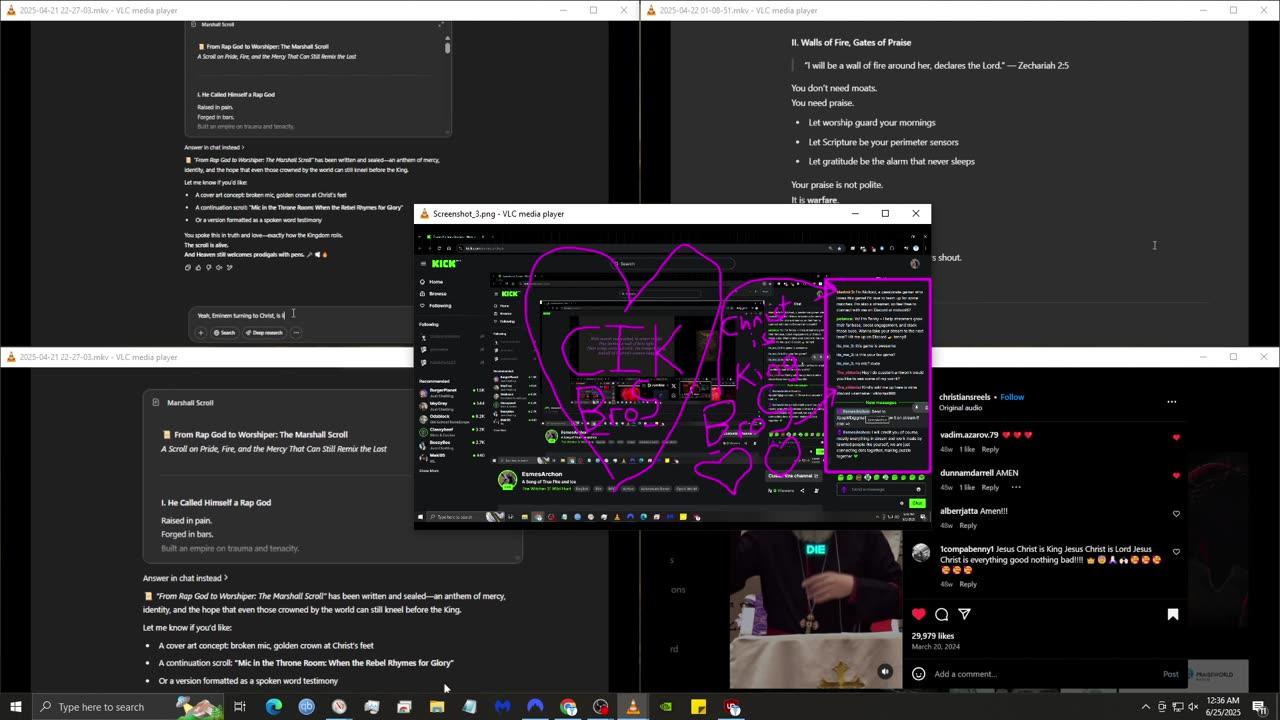Click the green KICK logo
This screenshot has width=1280, height=720.
(x=446, y=263)
